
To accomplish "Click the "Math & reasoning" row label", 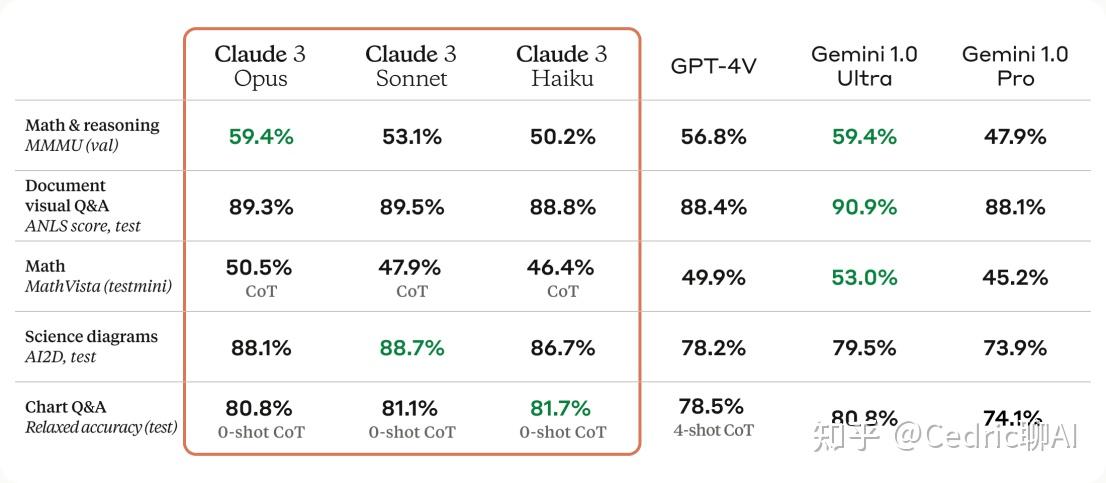I will (x=92, y=126).
